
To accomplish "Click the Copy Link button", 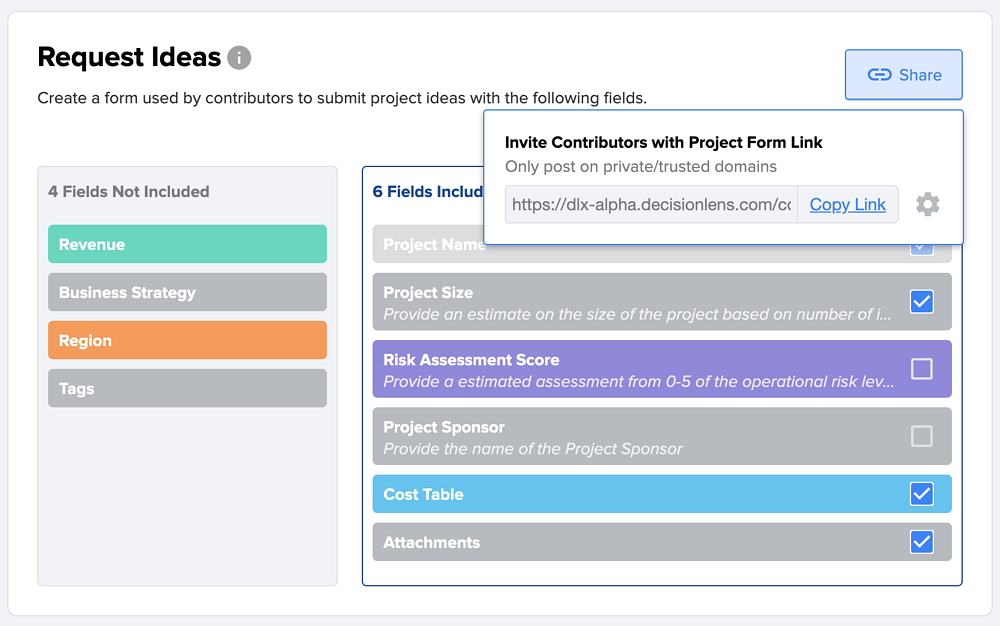I will [847, 204].
